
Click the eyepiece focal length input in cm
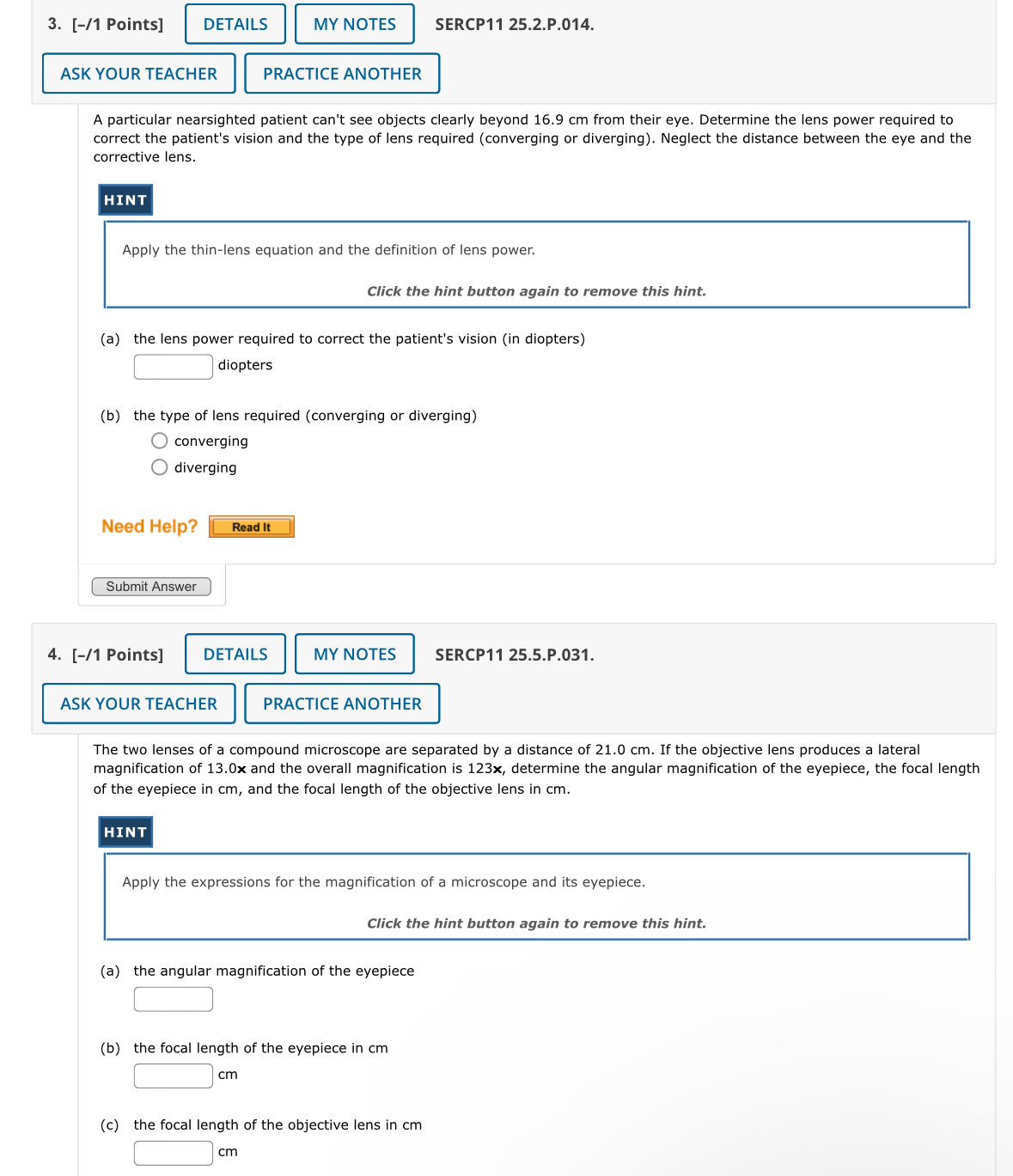pos(173,1075)
